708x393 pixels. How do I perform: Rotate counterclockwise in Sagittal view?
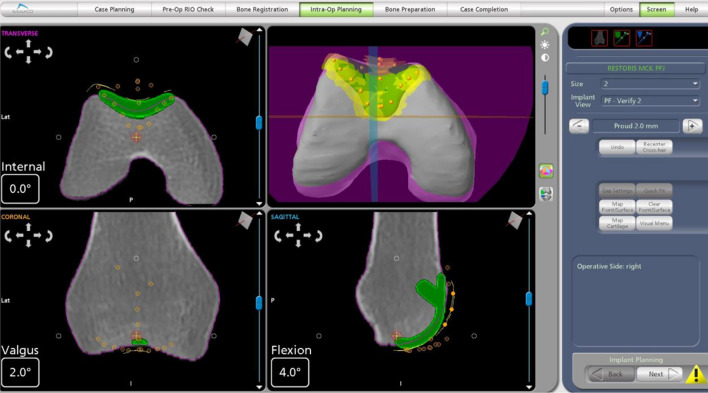pyautogui.click(x=278, y=236)
